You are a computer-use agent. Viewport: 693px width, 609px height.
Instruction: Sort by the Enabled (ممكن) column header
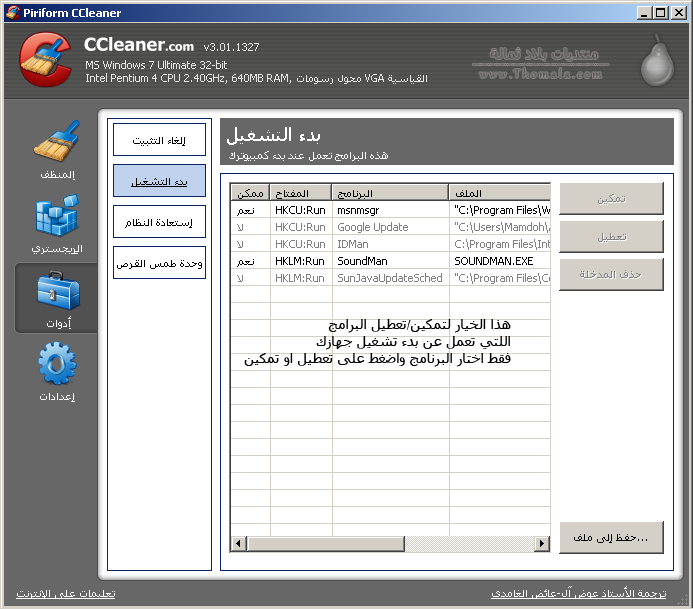pos(250,193)
